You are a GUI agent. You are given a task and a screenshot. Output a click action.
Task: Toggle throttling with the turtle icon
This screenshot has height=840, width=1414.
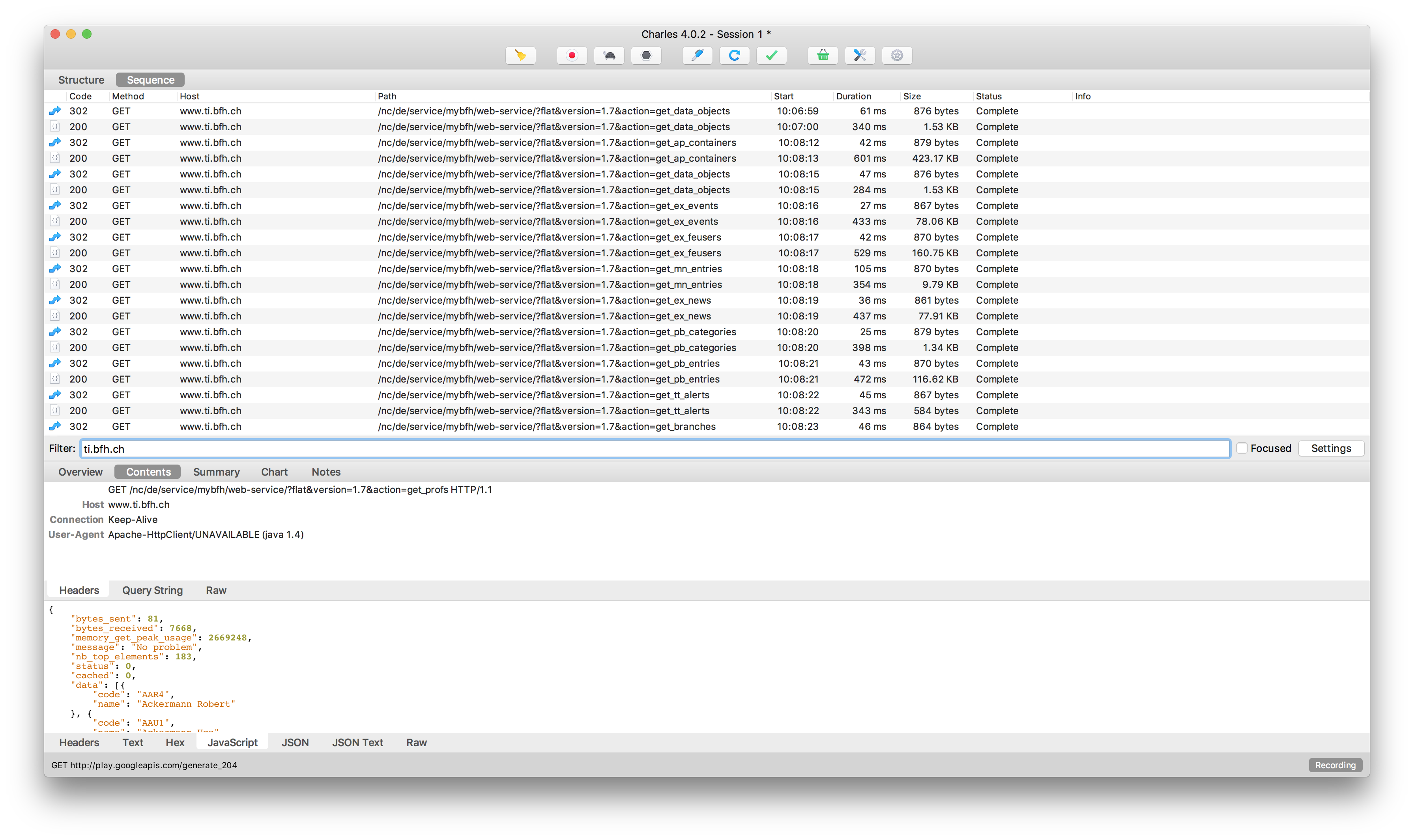609,56
